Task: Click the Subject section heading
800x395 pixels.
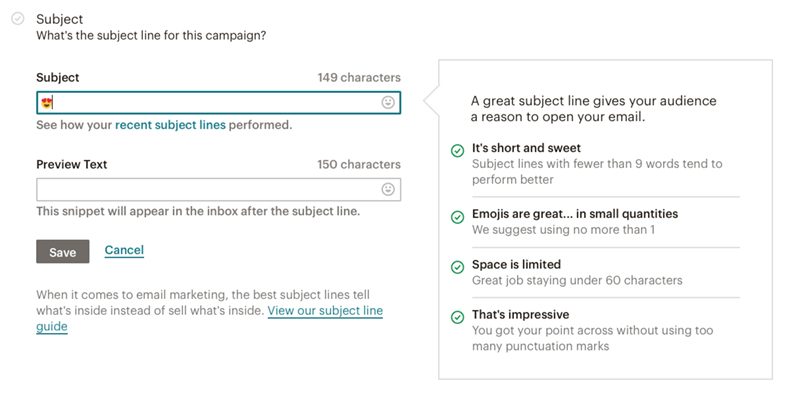Action: click(x=60, y=19)
